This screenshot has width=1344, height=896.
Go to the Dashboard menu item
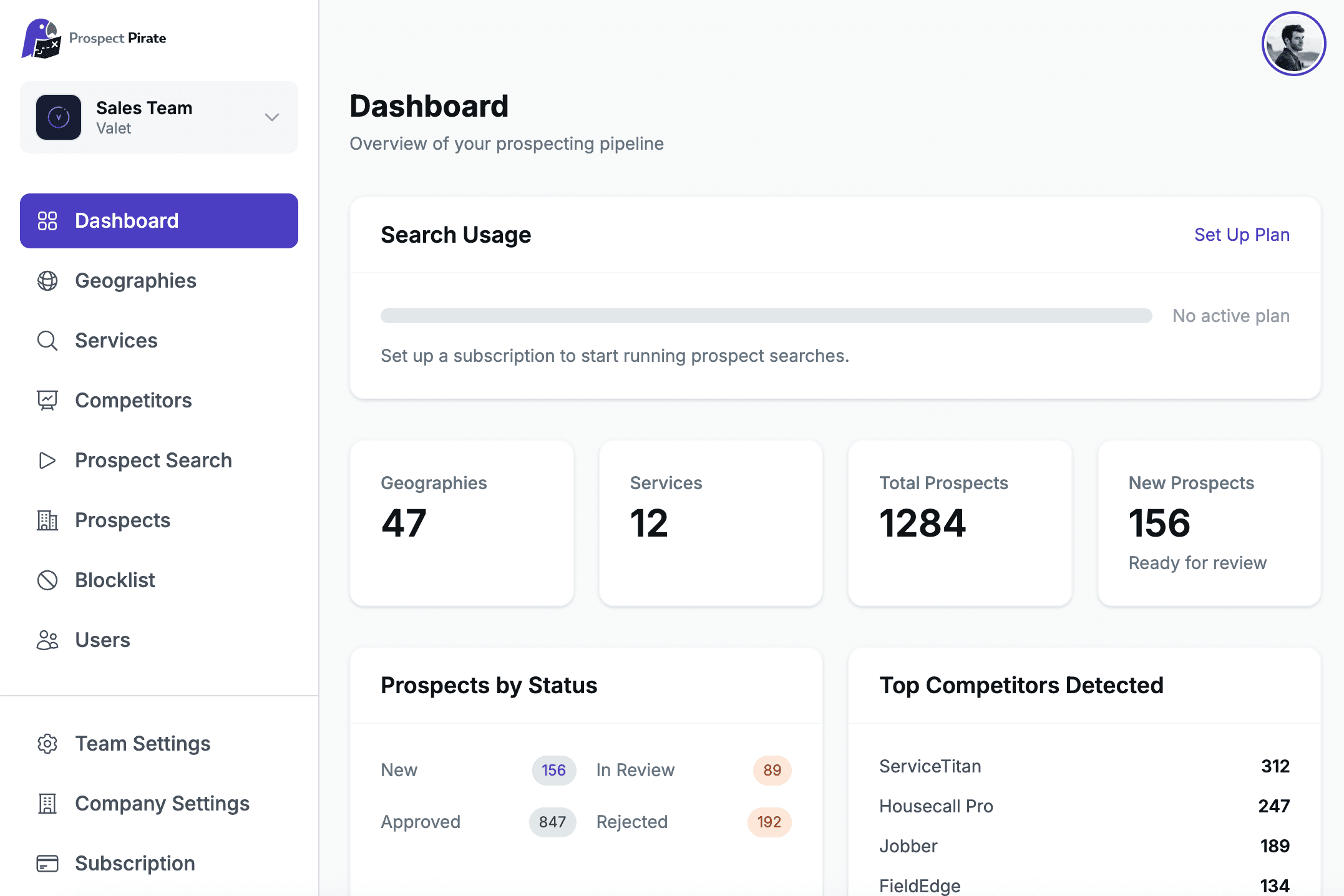[158, 221]
